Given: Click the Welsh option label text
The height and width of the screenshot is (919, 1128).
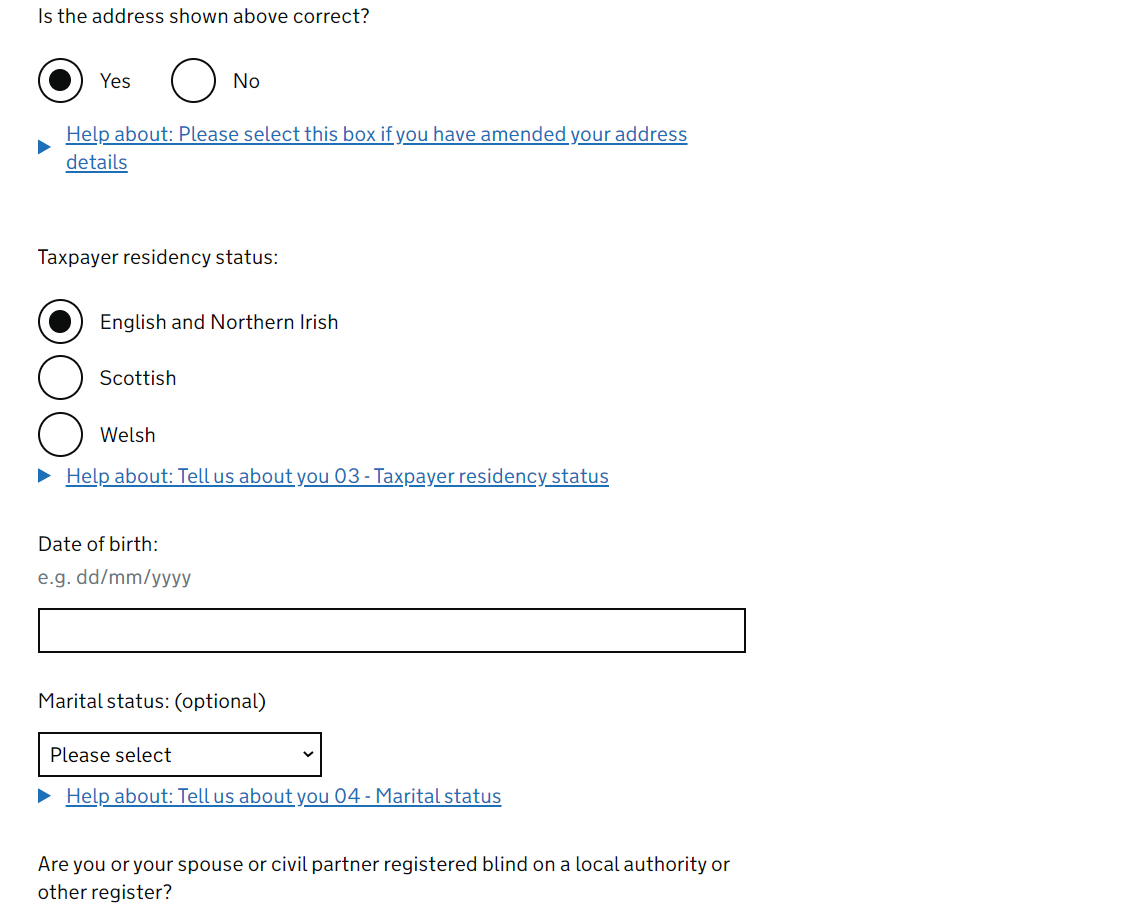Looking at the screenshot, I should tap(127, 435).
